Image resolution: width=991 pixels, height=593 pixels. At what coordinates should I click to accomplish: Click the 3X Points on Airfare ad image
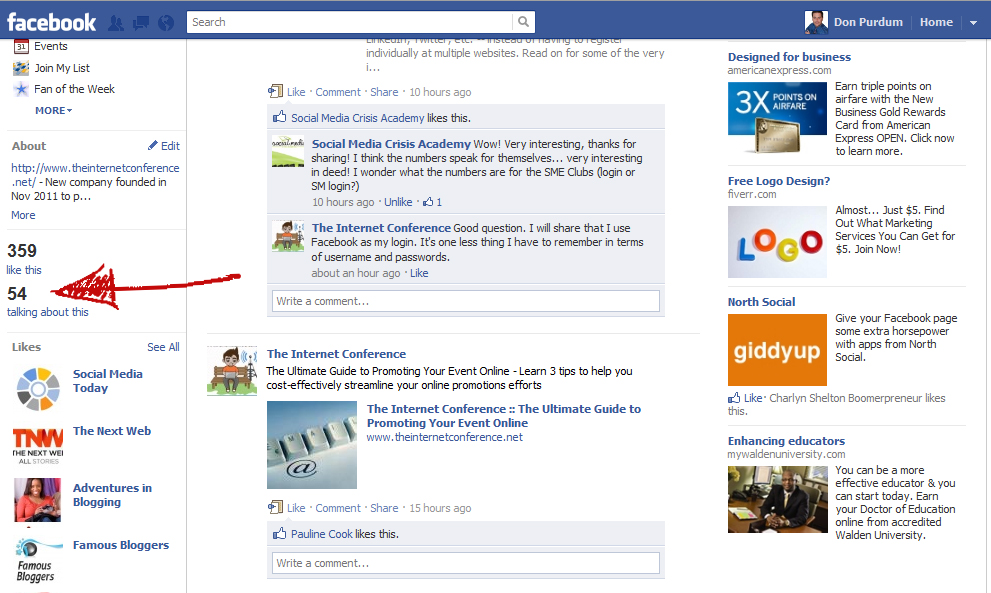pyautogui.click(x=777, y=118)
